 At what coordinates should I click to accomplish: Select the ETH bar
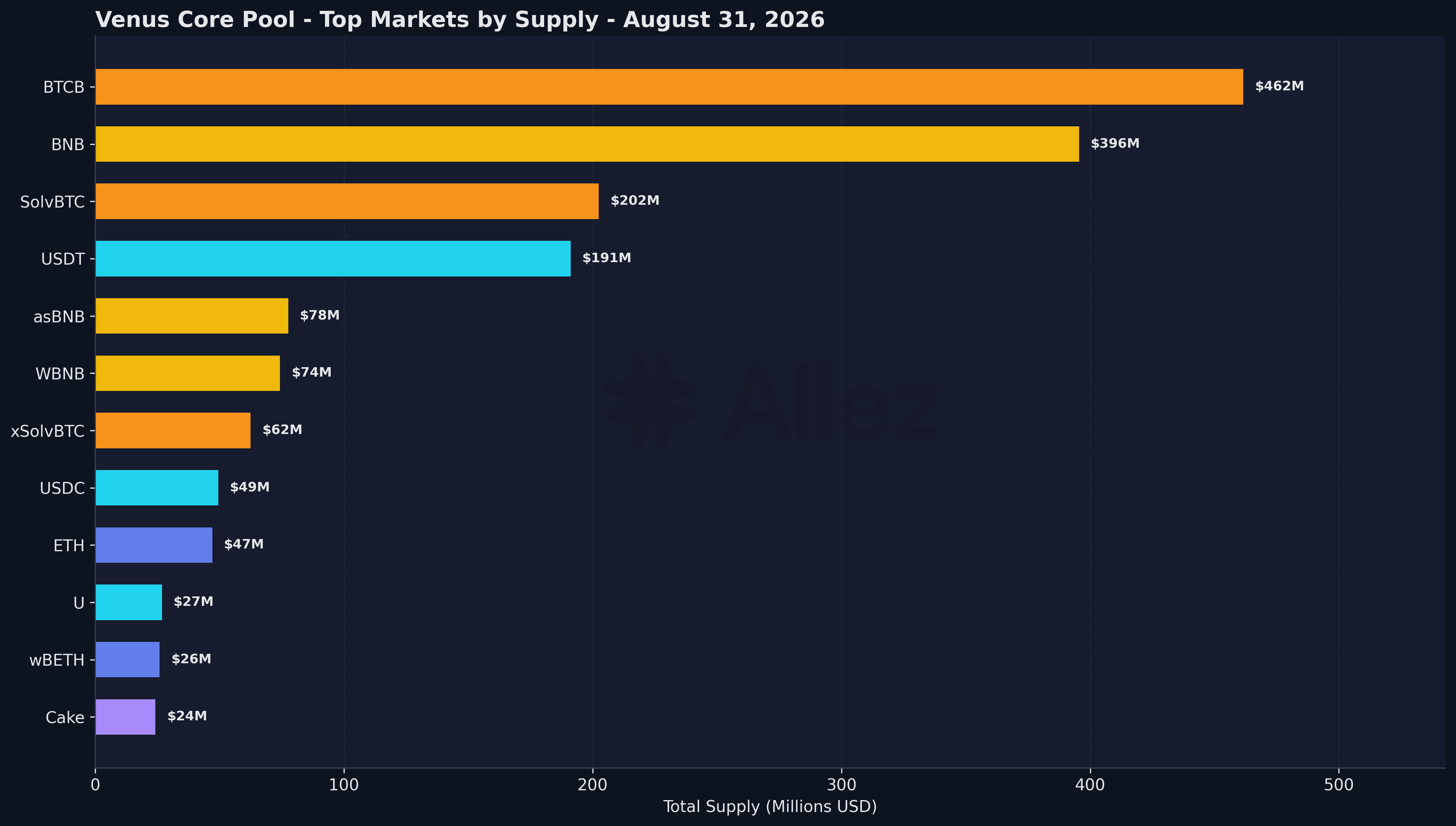[154, 545]
